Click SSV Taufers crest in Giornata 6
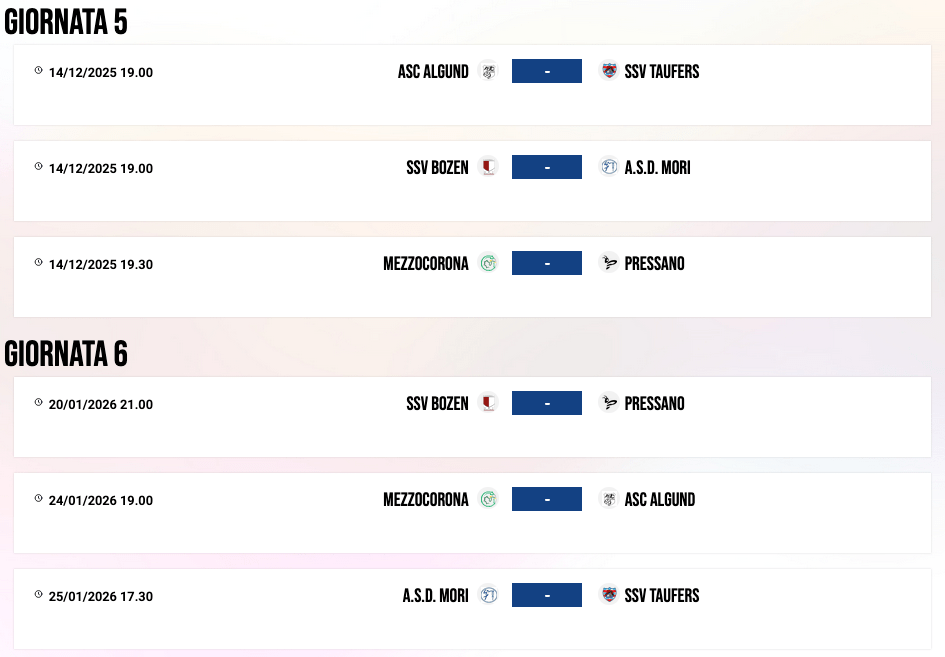The height and width of the screenshot is (657, 945). coord(608,595)
